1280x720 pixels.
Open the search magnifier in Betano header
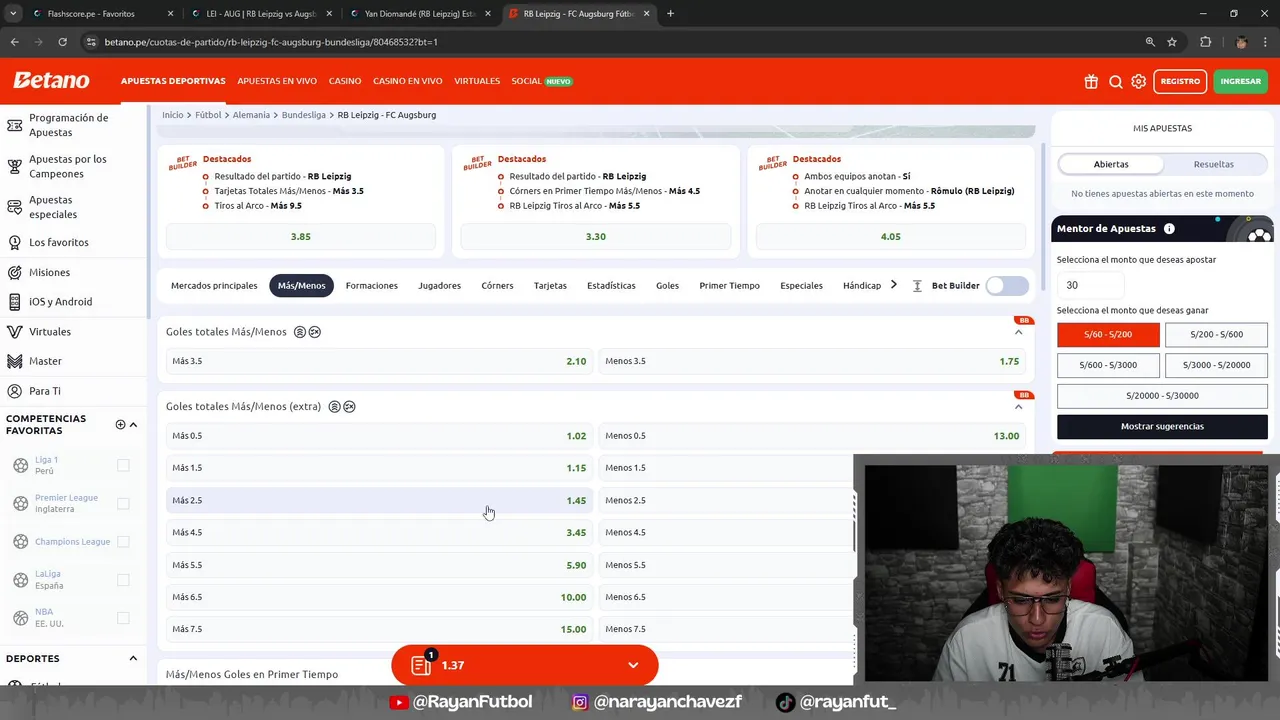click(x=1116, y=82)
